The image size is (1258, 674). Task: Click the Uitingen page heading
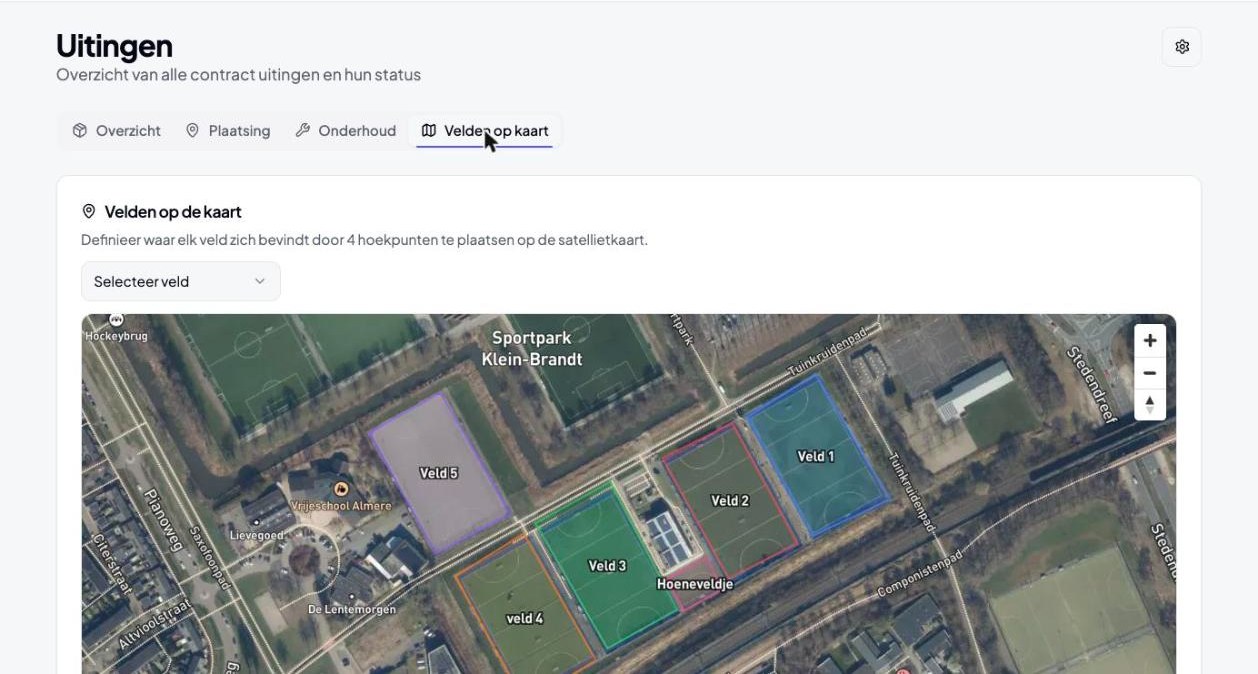tap(114, 46)
